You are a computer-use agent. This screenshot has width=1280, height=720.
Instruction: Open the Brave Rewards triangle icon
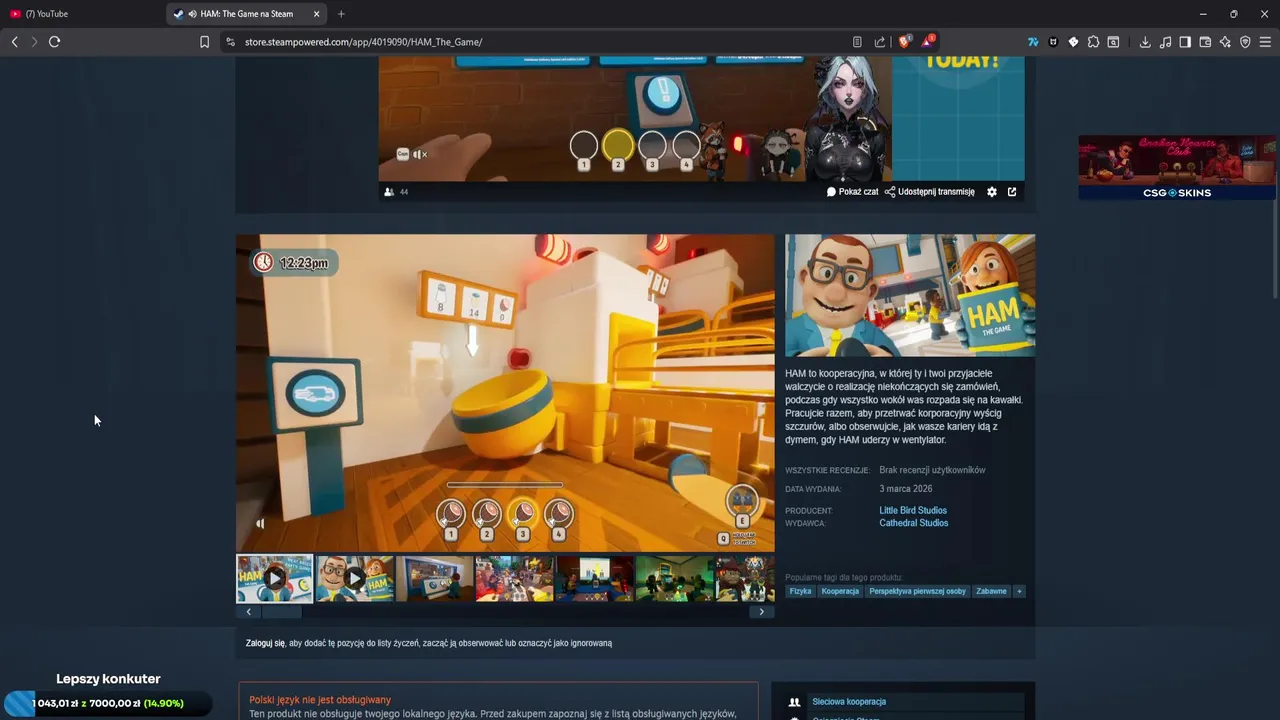click(x=928, y=42)
